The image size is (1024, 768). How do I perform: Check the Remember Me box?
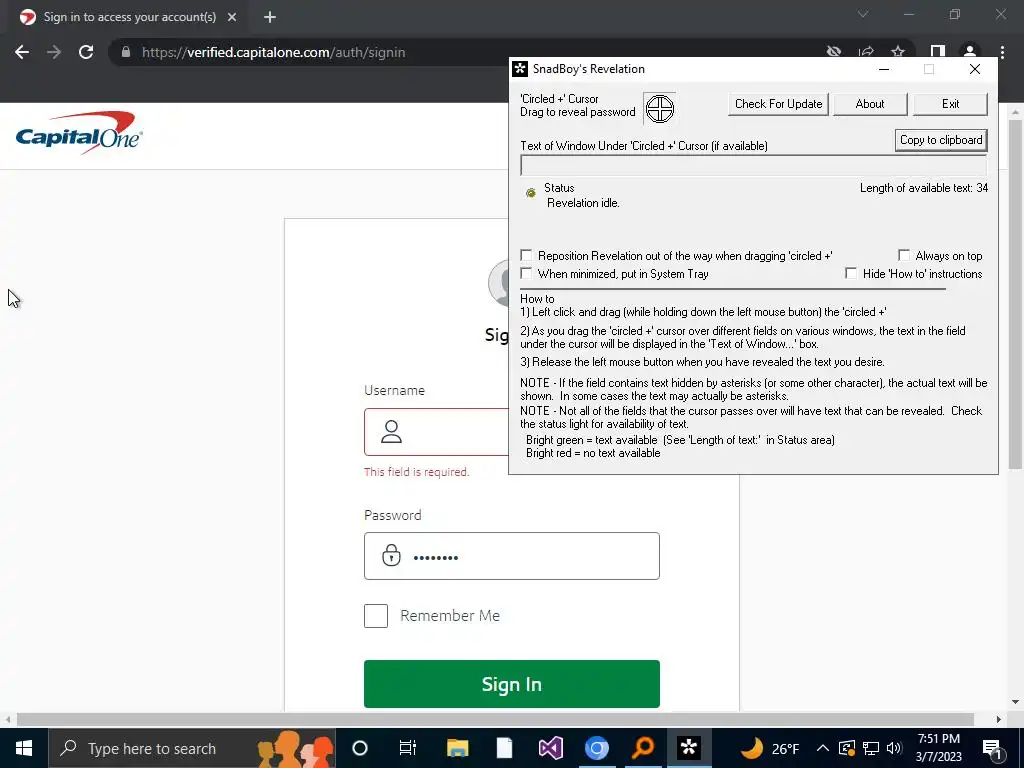click(x=376, y=615)
